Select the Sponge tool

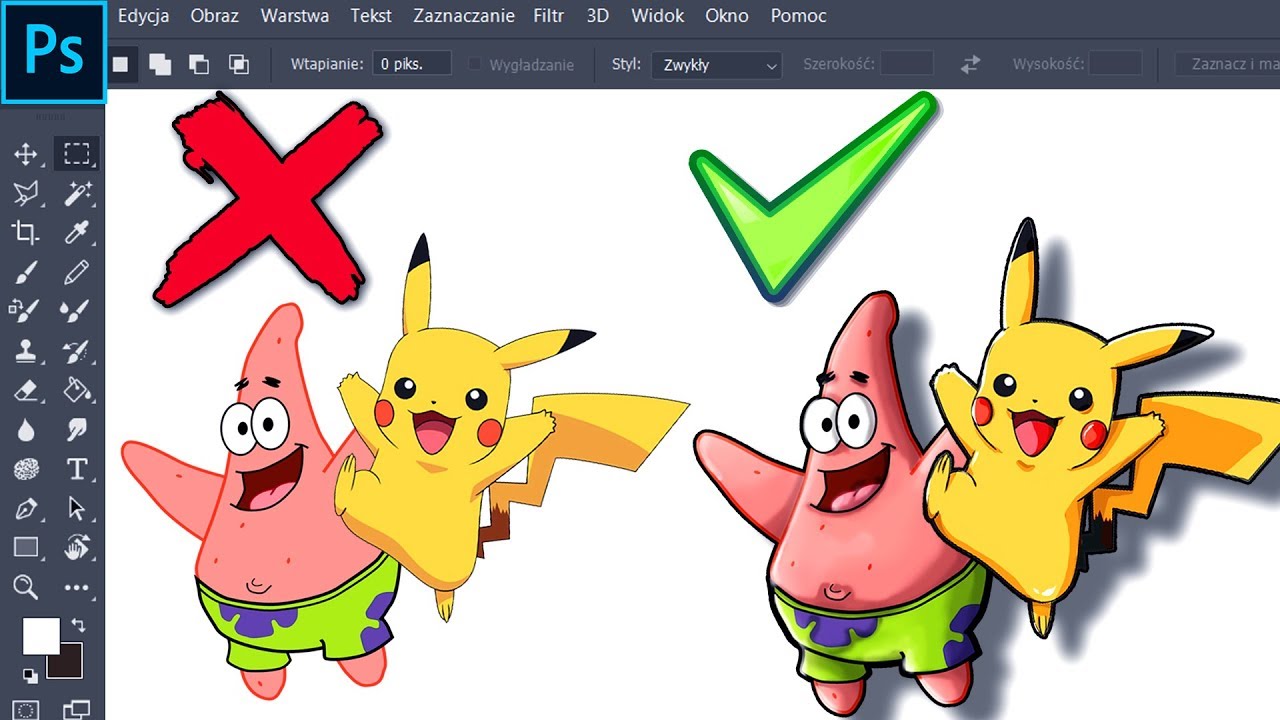point(25,469)
